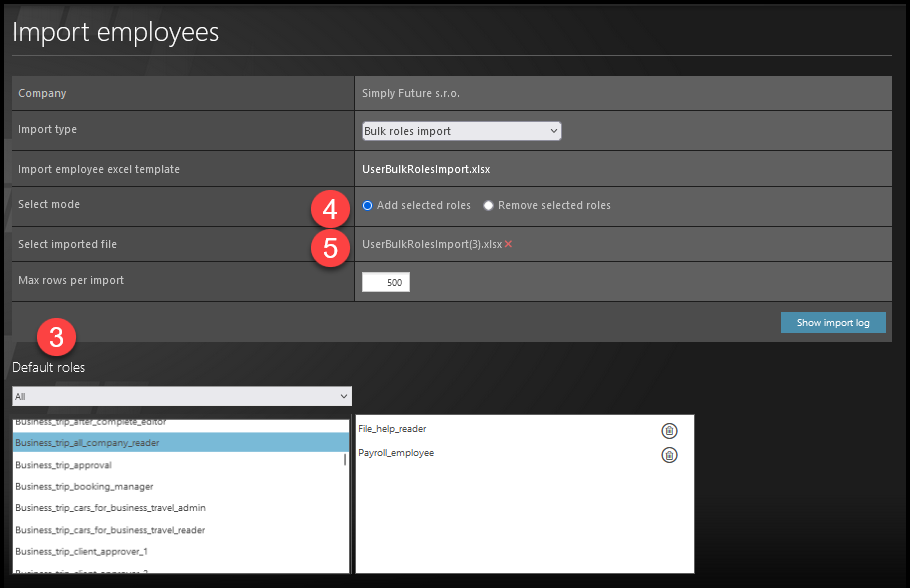Click the Payroll_employee assigned role entry
Viewport: 910px width, 588px height.
click(x=396, y=453)
